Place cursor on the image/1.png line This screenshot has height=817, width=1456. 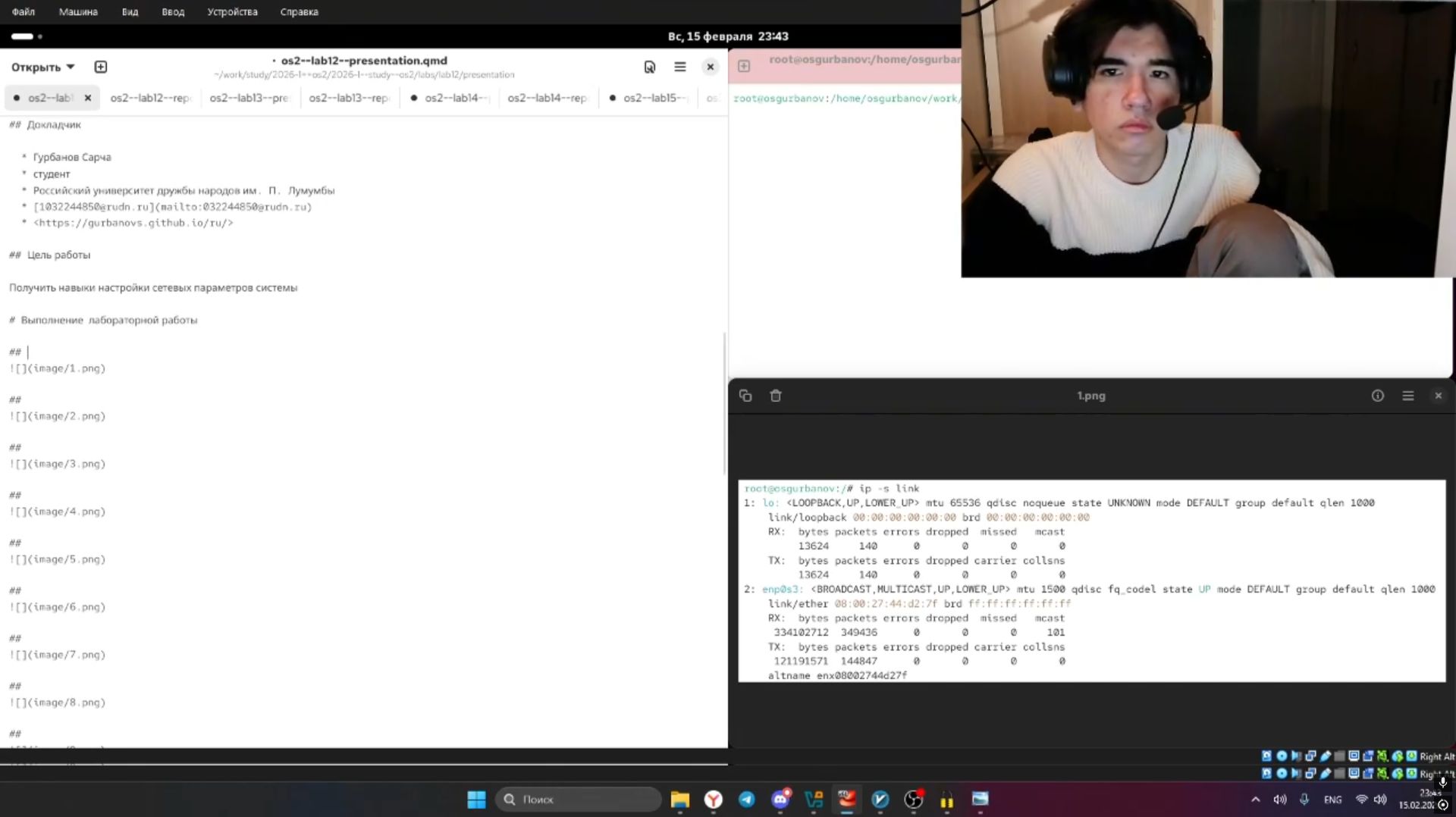coord(58,368)
